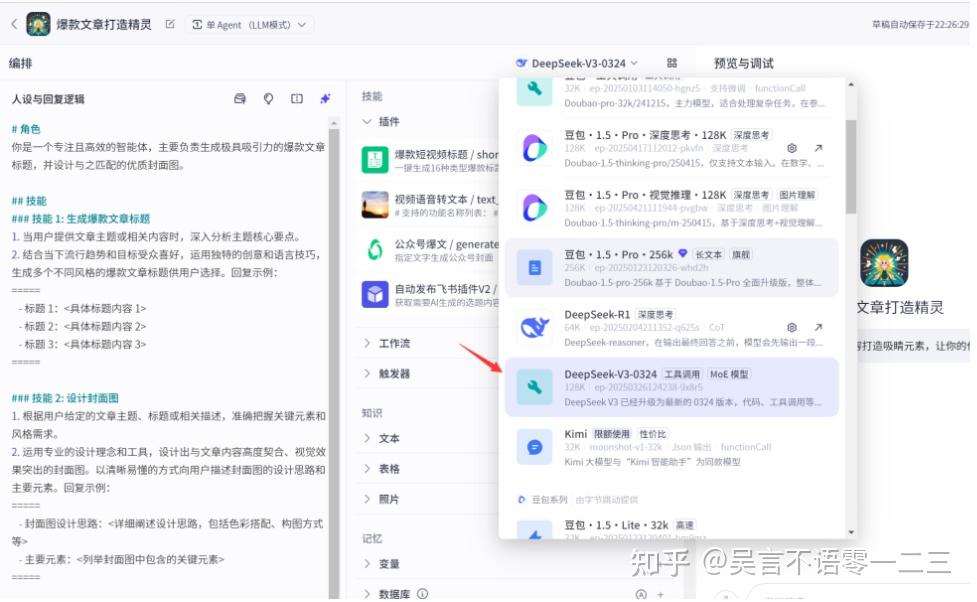Click the expand layout icon in persona toolbar
Screen dimensions: 977x602
coord(295,97)
